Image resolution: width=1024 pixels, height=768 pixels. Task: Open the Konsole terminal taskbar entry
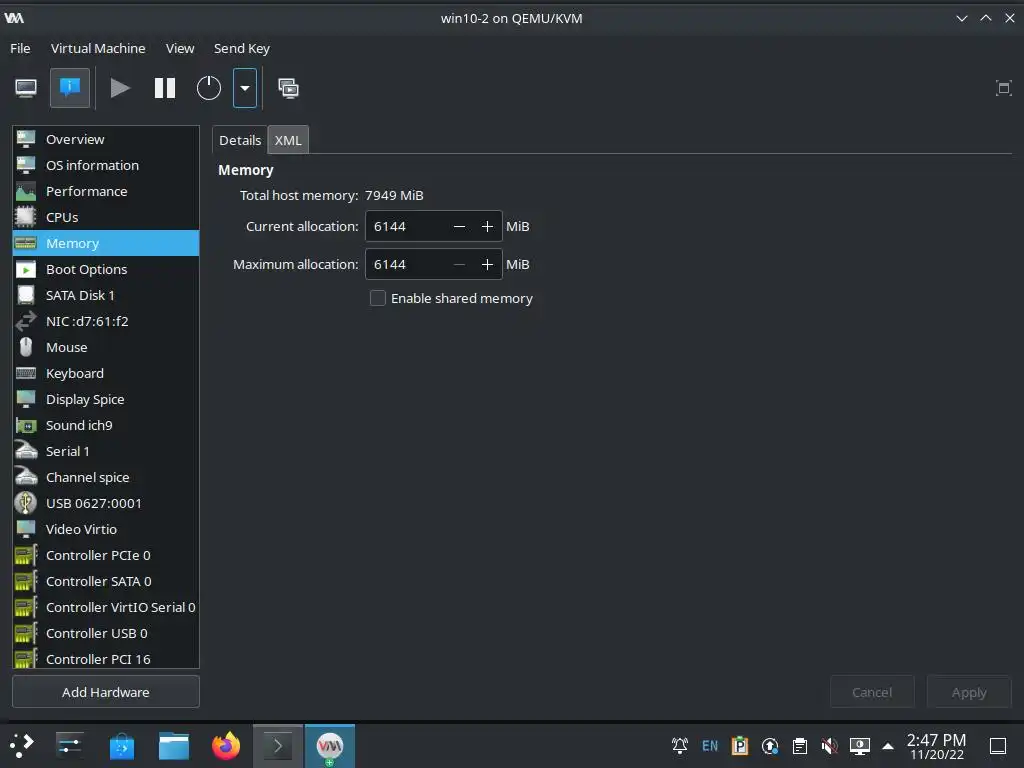(x=278, y=745)
